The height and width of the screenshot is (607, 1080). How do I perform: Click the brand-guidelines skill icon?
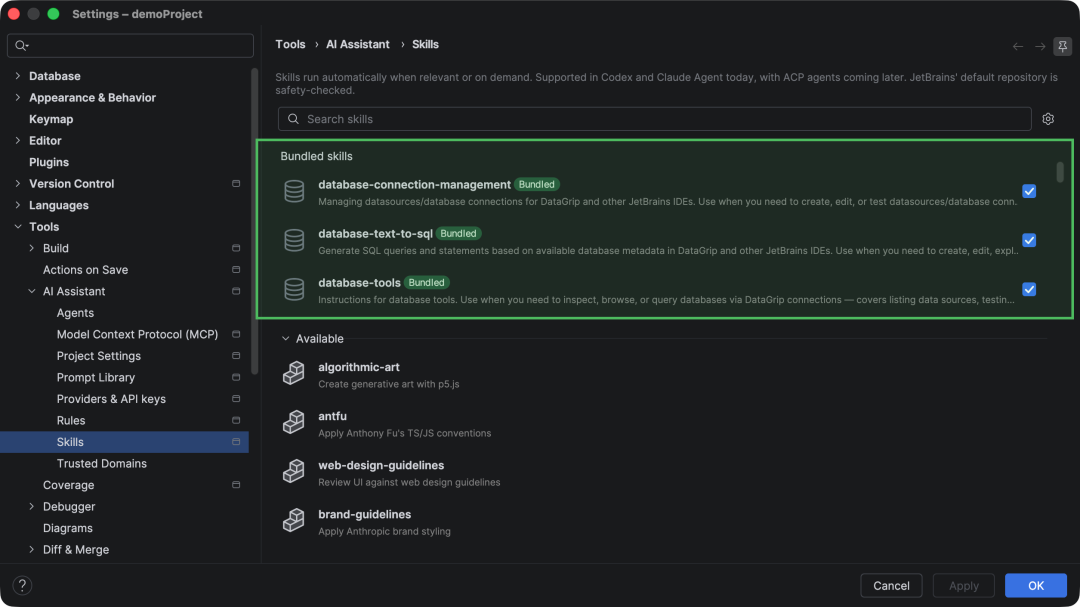pyautogui.click(x=294, y=520)
